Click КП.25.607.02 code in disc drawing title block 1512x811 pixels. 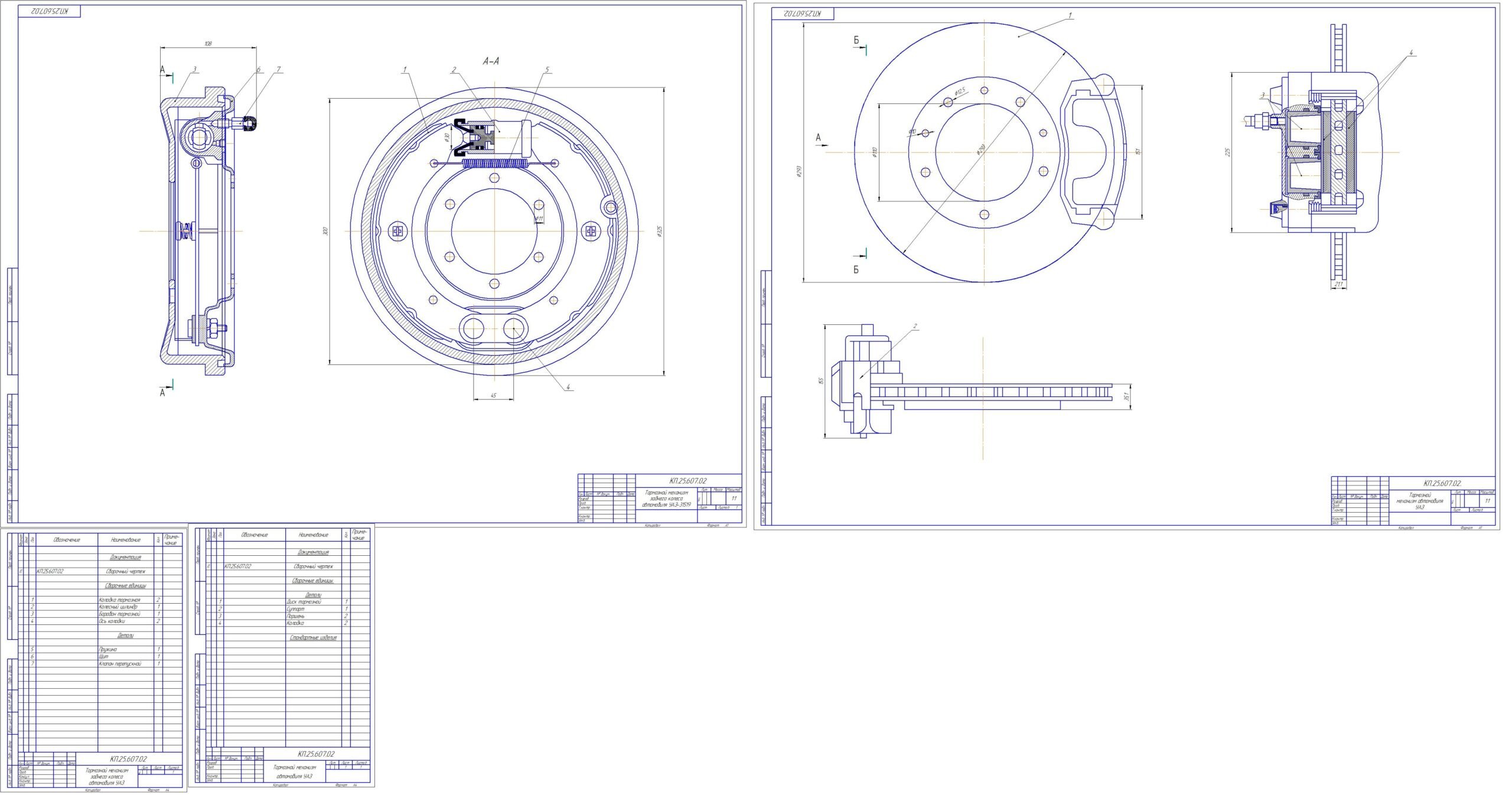pos(1442,483)
